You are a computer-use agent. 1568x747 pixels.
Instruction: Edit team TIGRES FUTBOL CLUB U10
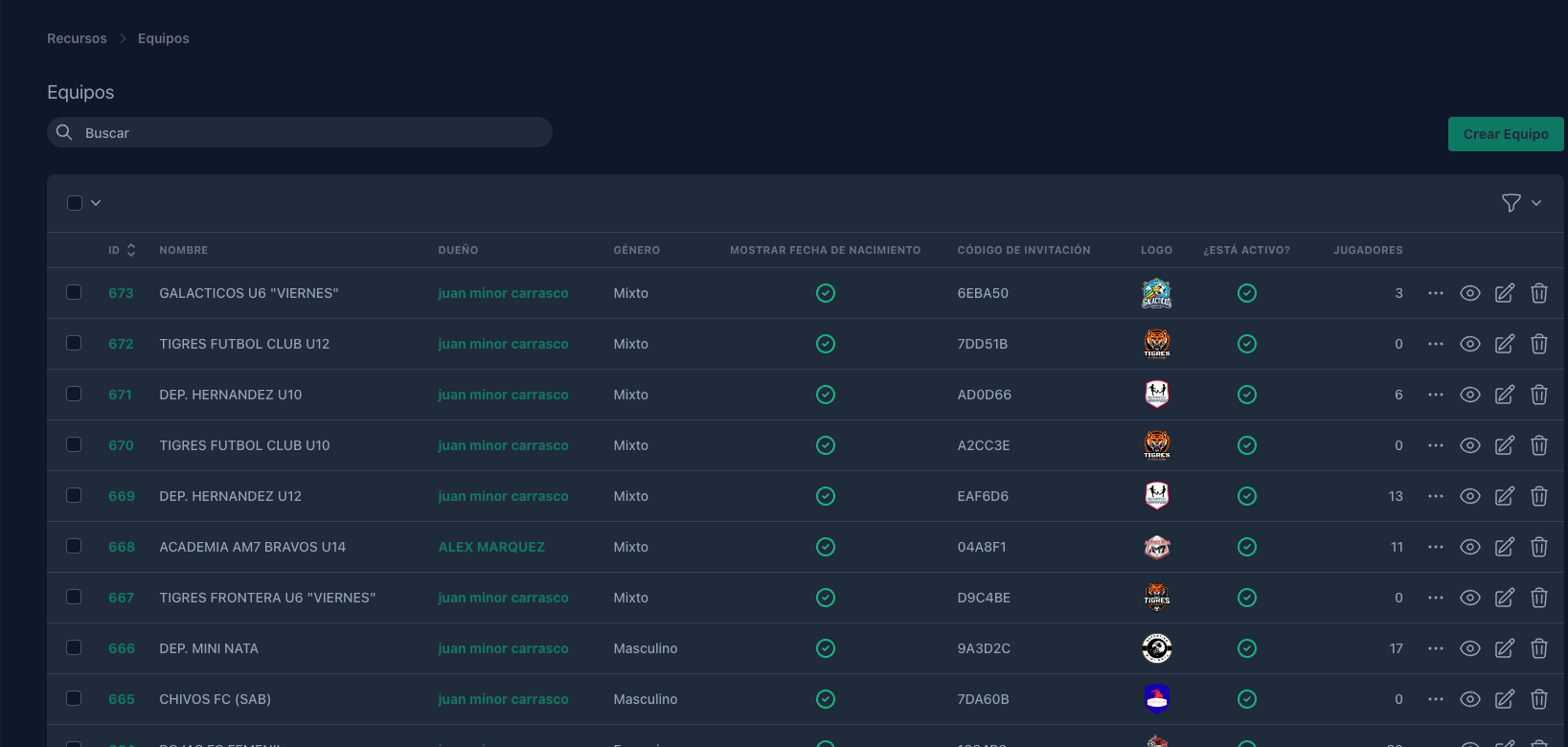(x=1504, y=445)
